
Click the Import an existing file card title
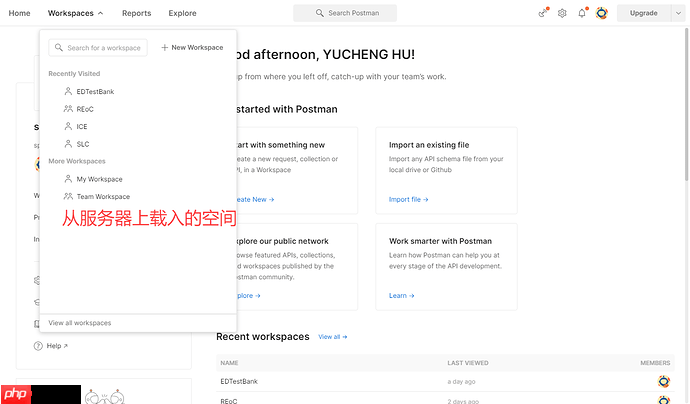tap(429, 145)
